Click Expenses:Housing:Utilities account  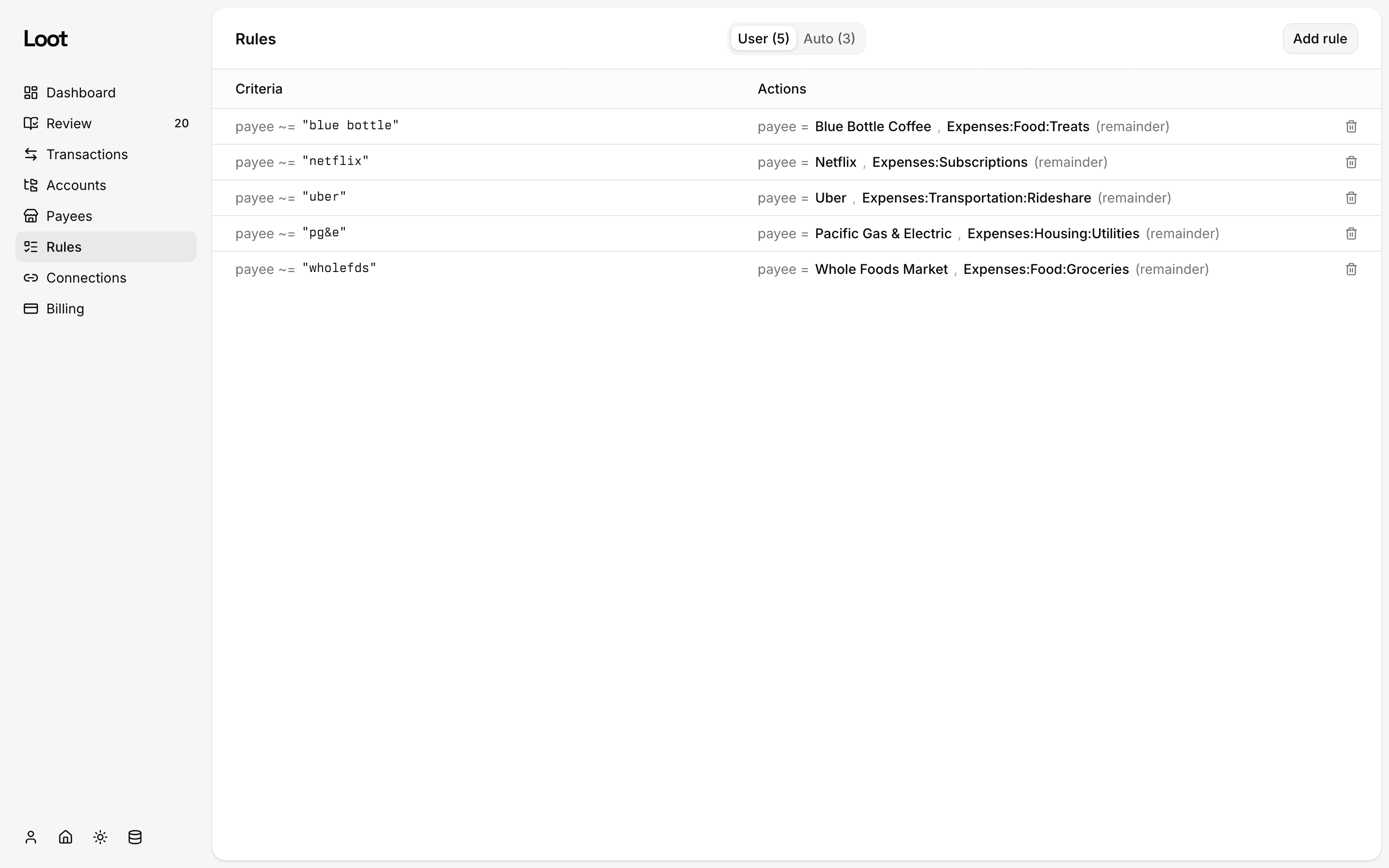coord(1053,234)
